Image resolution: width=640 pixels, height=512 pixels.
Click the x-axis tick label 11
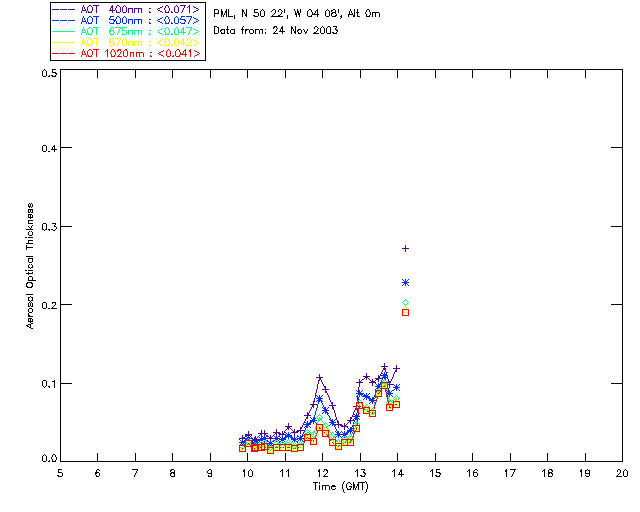[284, 473]
